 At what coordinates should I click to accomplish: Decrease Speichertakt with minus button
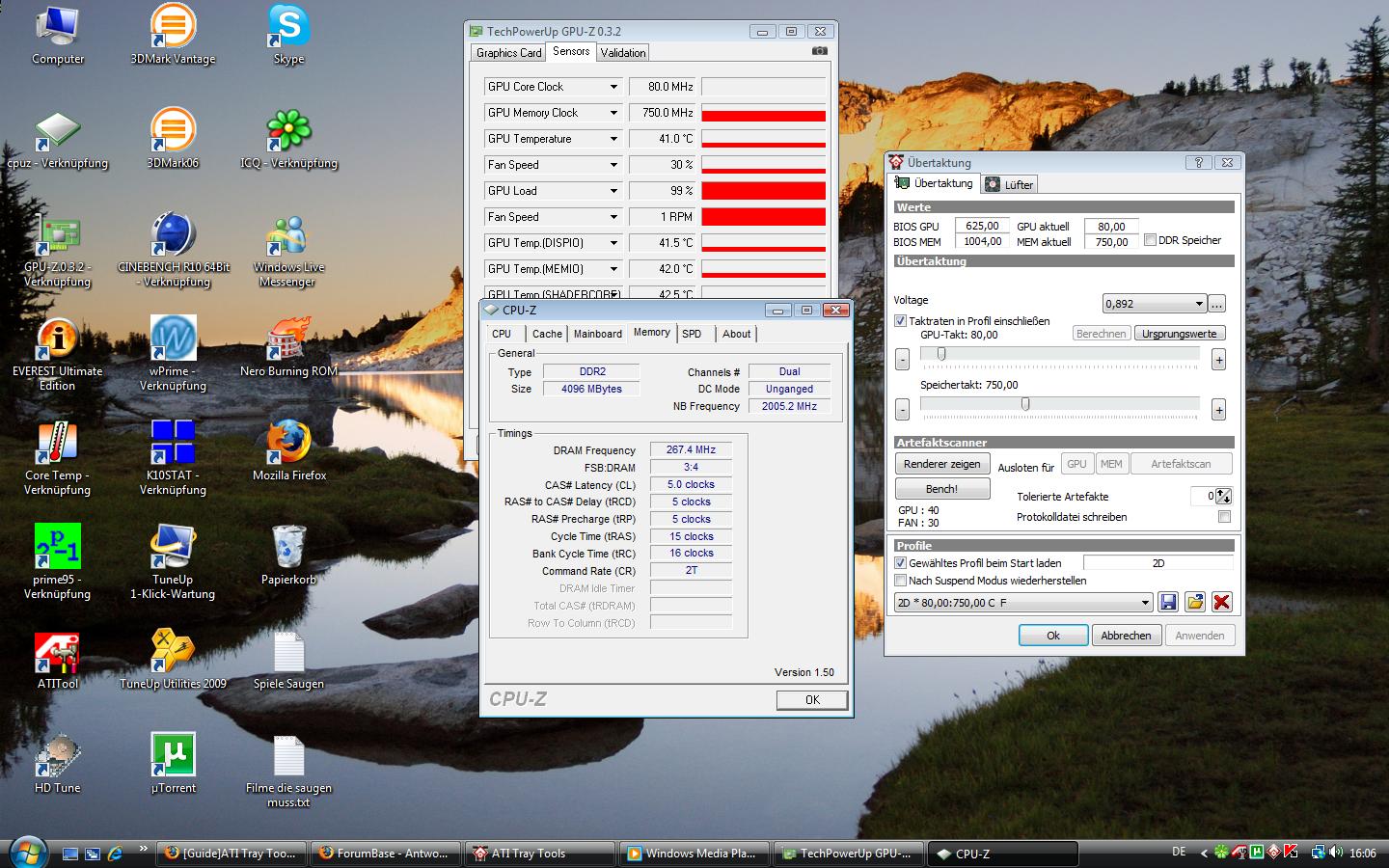tap(902, 410)
